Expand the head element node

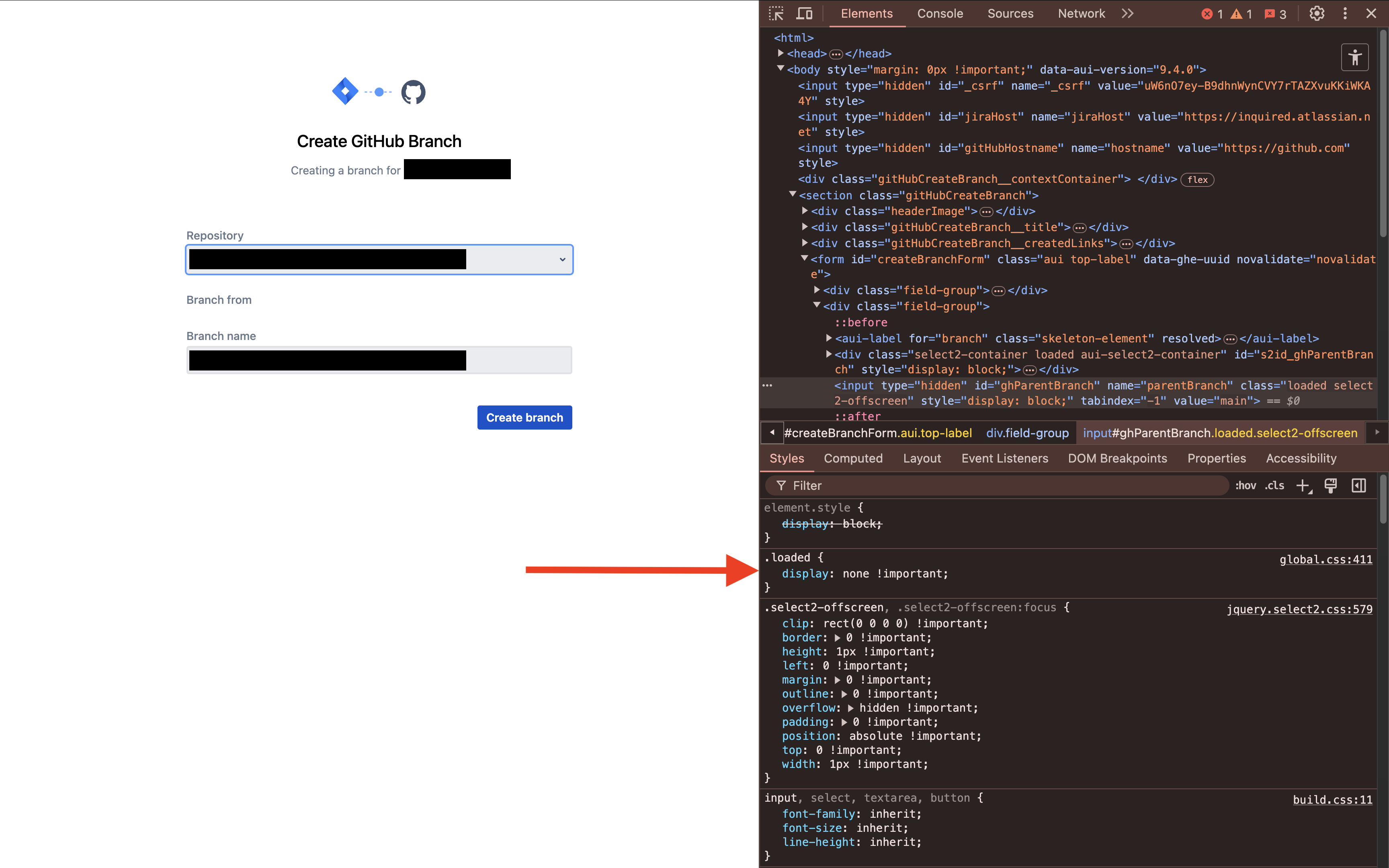(781, 53)
